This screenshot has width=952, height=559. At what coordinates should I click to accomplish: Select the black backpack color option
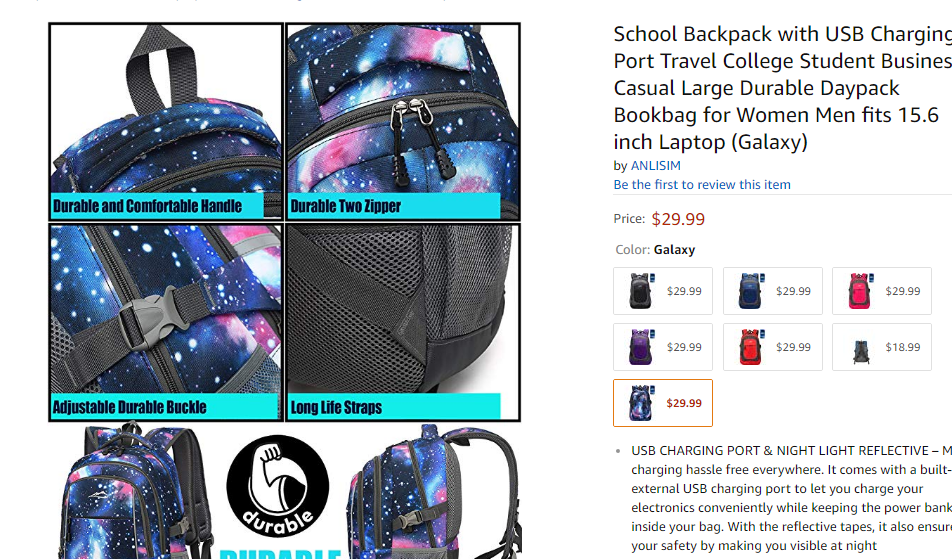662,291
